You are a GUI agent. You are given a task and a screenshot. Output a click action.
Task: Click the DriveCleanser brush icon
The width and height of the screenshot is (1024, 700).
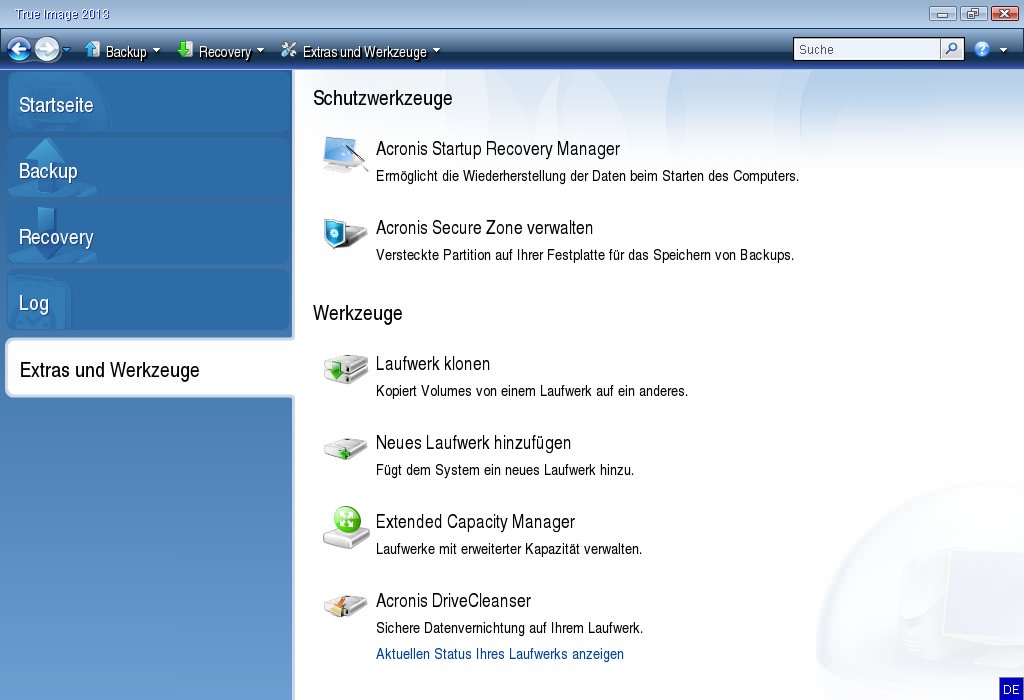[x=345, y=606]
